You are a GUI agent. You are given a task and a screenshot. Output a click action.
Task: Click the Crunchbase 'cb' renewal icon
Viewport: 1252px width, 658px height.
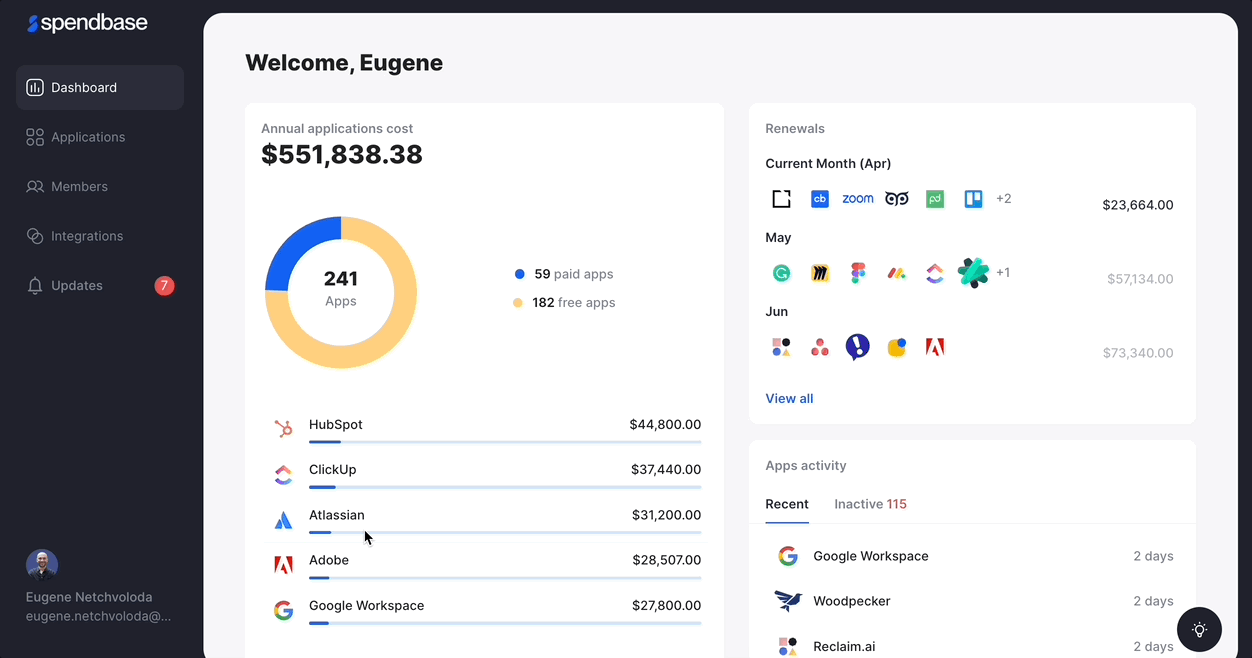click(x=819, y=199)
